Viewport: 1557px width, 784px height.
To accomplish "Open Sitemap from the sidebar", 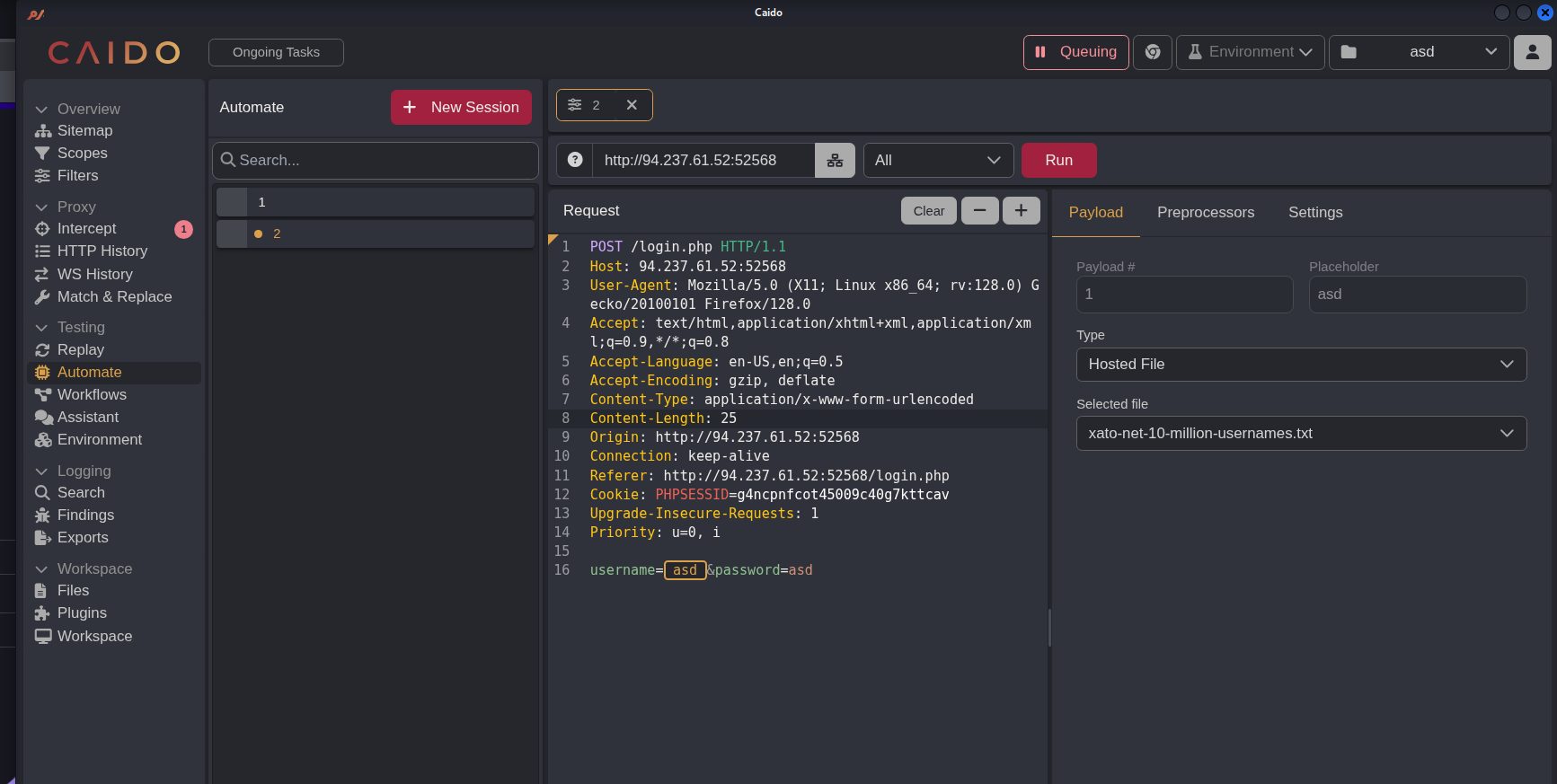I will [84, 130].
